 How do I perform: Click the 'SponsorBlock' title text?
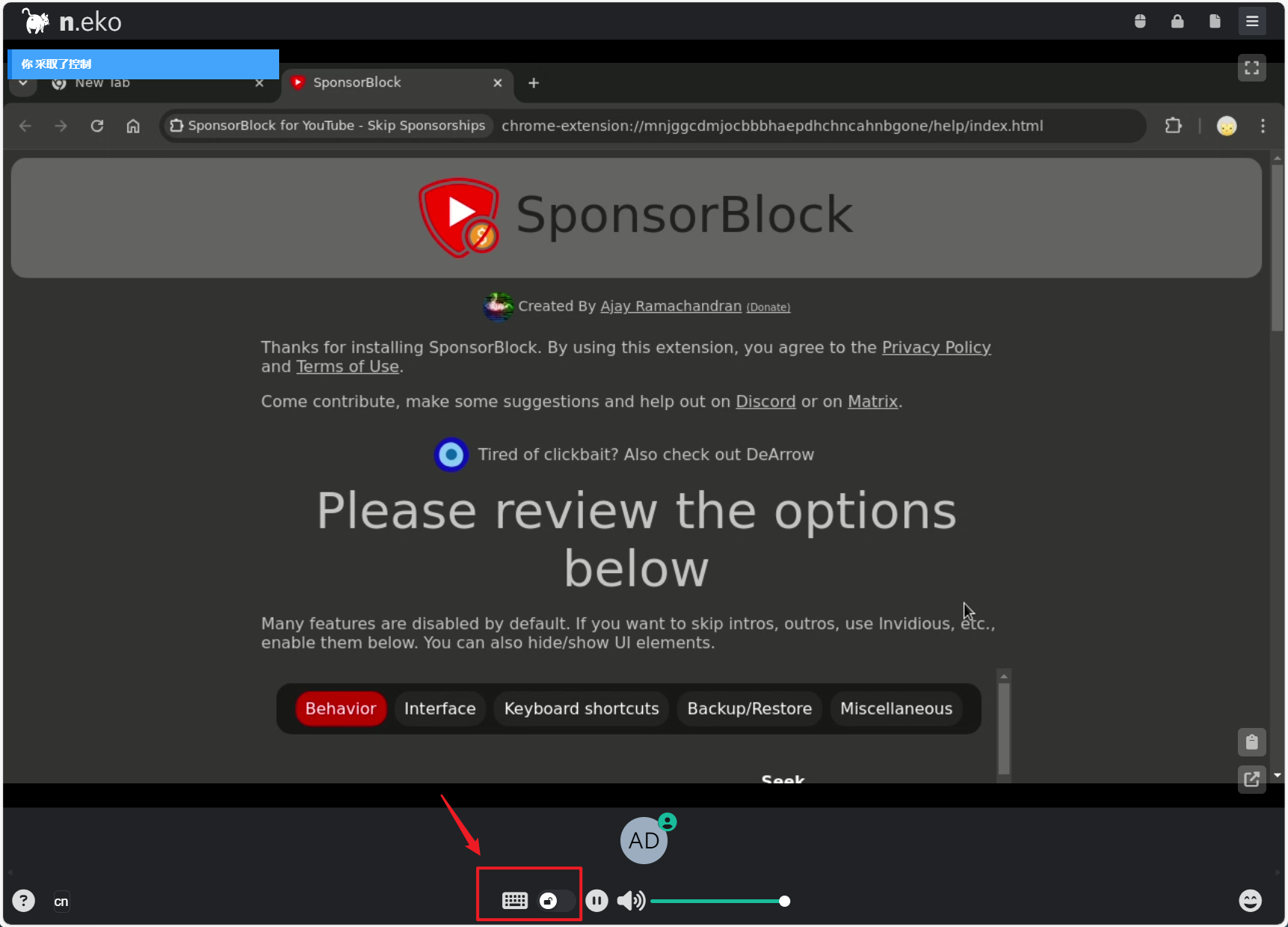[683, 215]
